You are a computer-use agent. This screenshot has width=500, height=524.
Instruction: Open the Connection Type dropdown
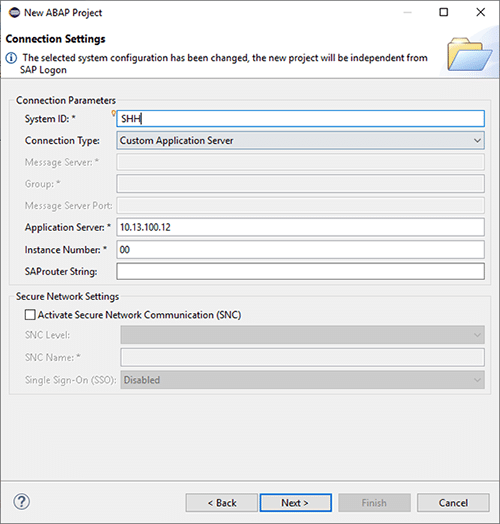coord(300,140)
